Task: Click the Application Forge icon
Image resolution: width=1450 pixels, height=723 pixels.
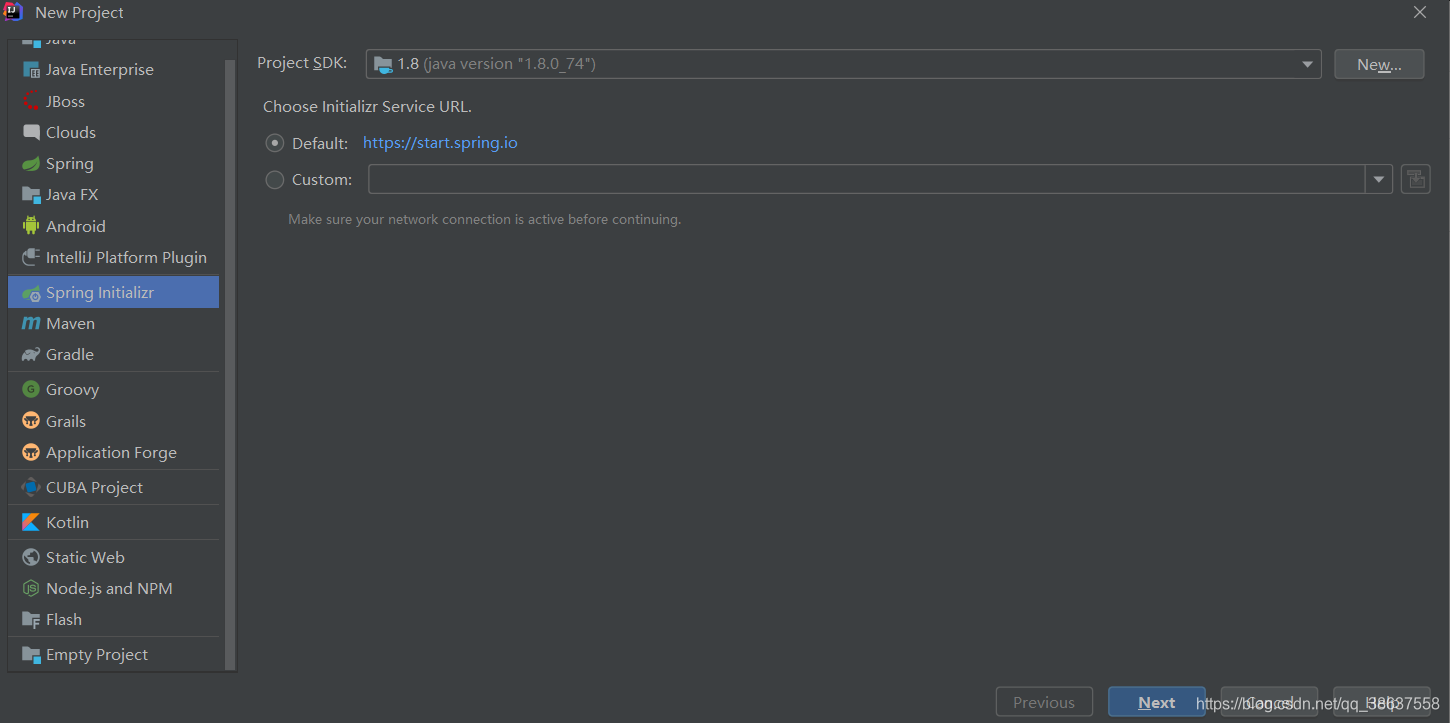Action: (31, 452)
